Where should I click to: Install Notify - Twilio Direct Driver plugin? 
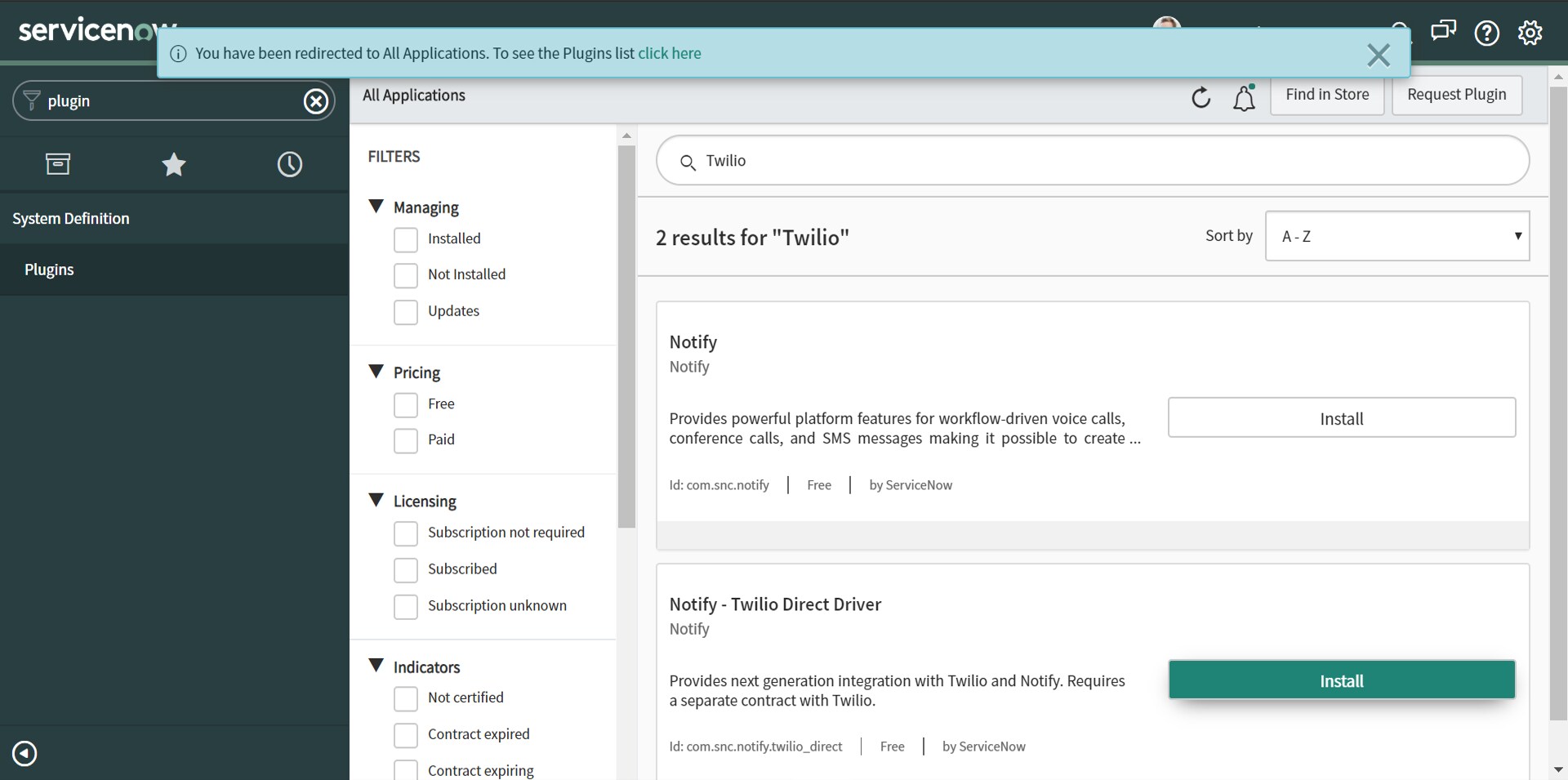[x=1341, y=680]
